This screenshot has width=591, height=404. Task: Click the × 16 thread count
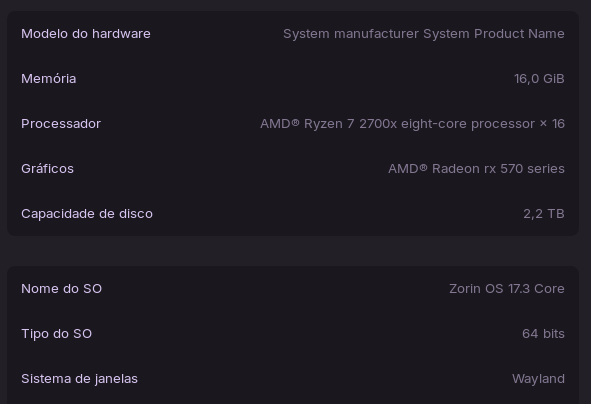coord(552,124)
